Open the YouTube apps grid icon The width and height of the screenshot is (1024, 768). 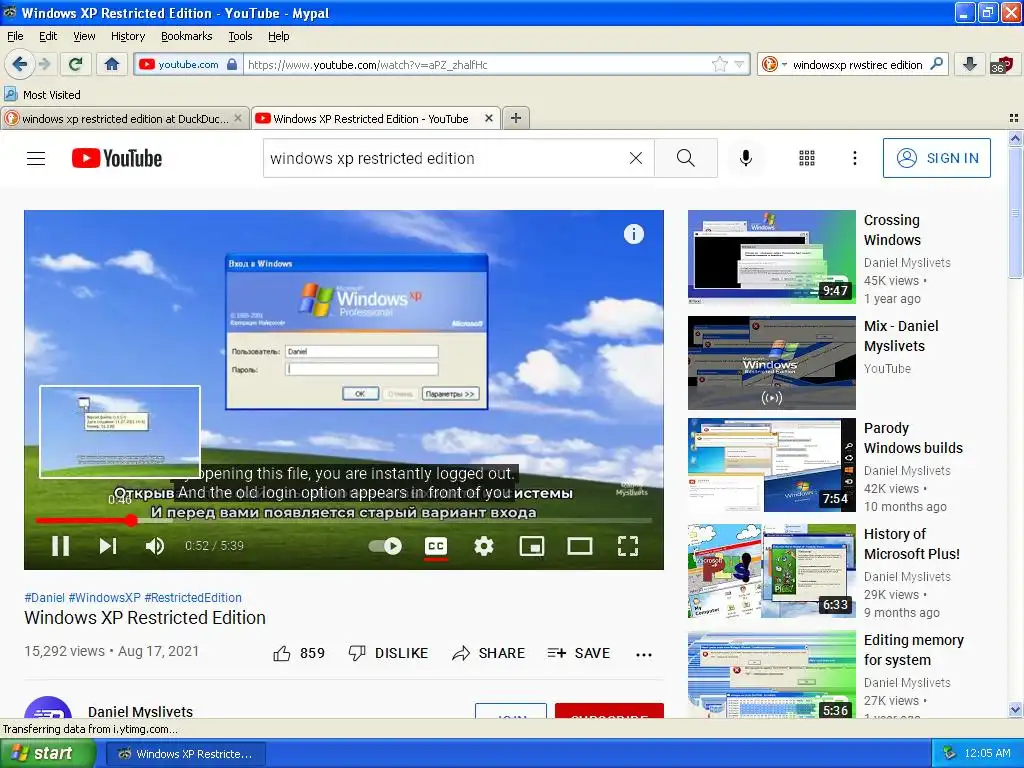(x=807, y=158)
